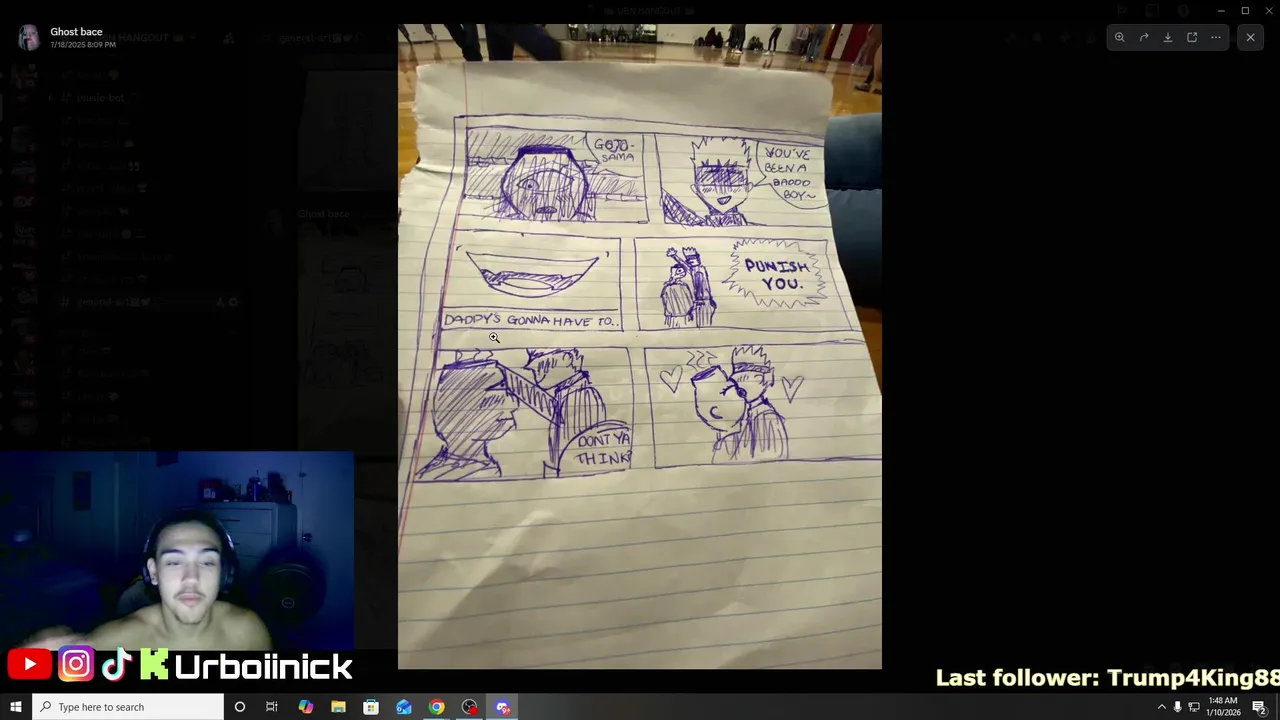
Task: Click the Ghost bace username
Action: click(76, 32)
